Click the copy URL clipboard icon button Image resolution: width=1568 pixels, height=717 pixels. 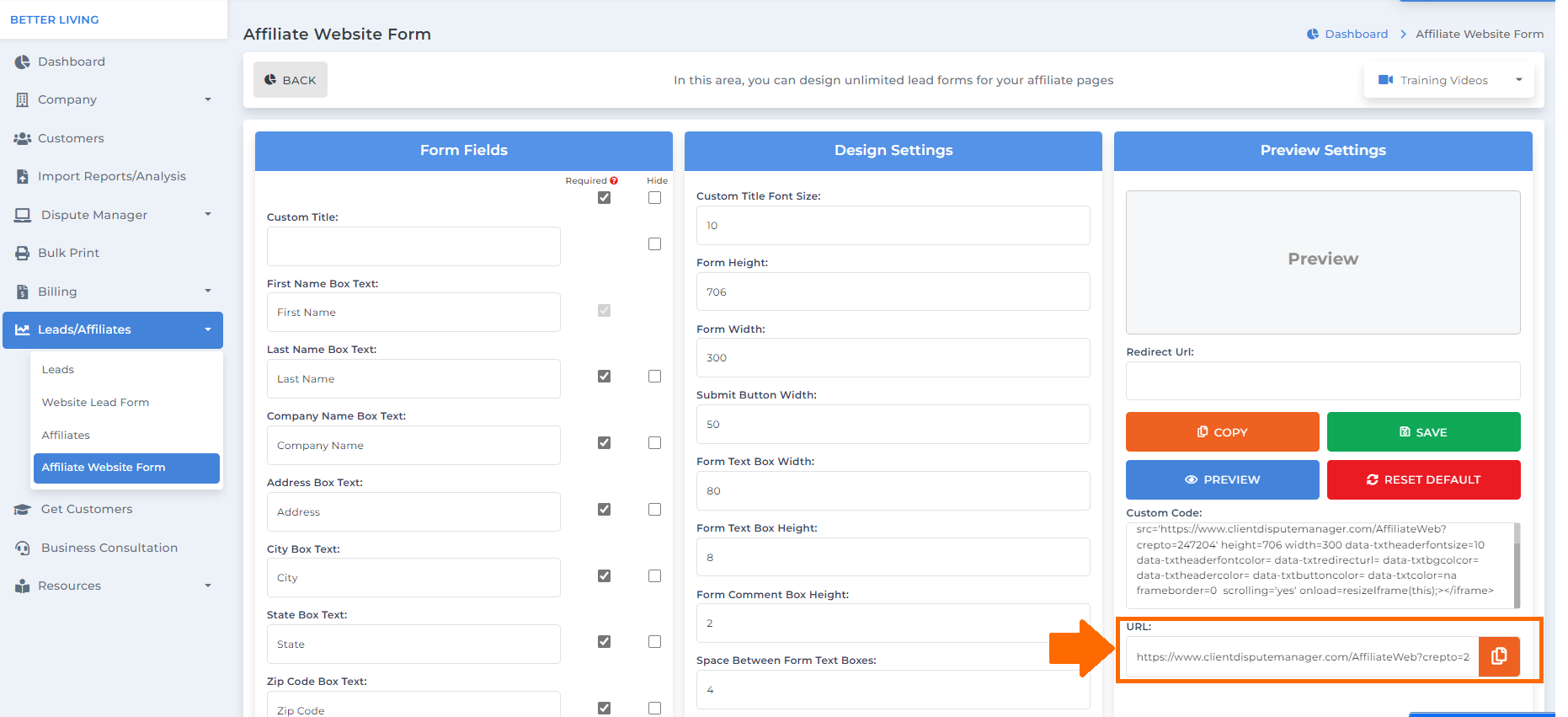(x=1499, y=656)
